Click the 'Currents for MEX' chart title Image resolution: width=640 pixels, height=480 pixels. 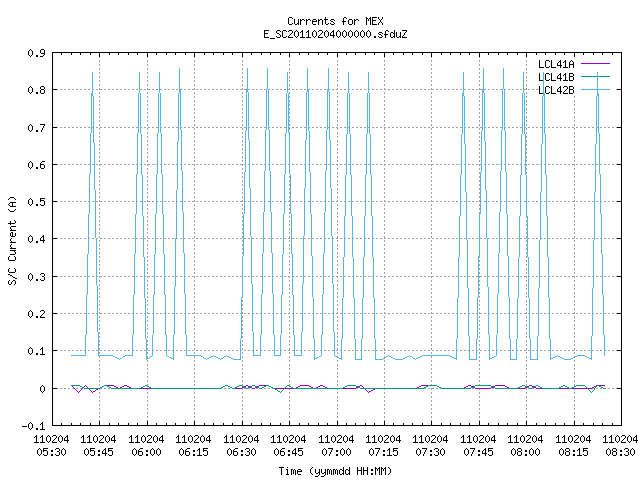click(x=335, y=21)
